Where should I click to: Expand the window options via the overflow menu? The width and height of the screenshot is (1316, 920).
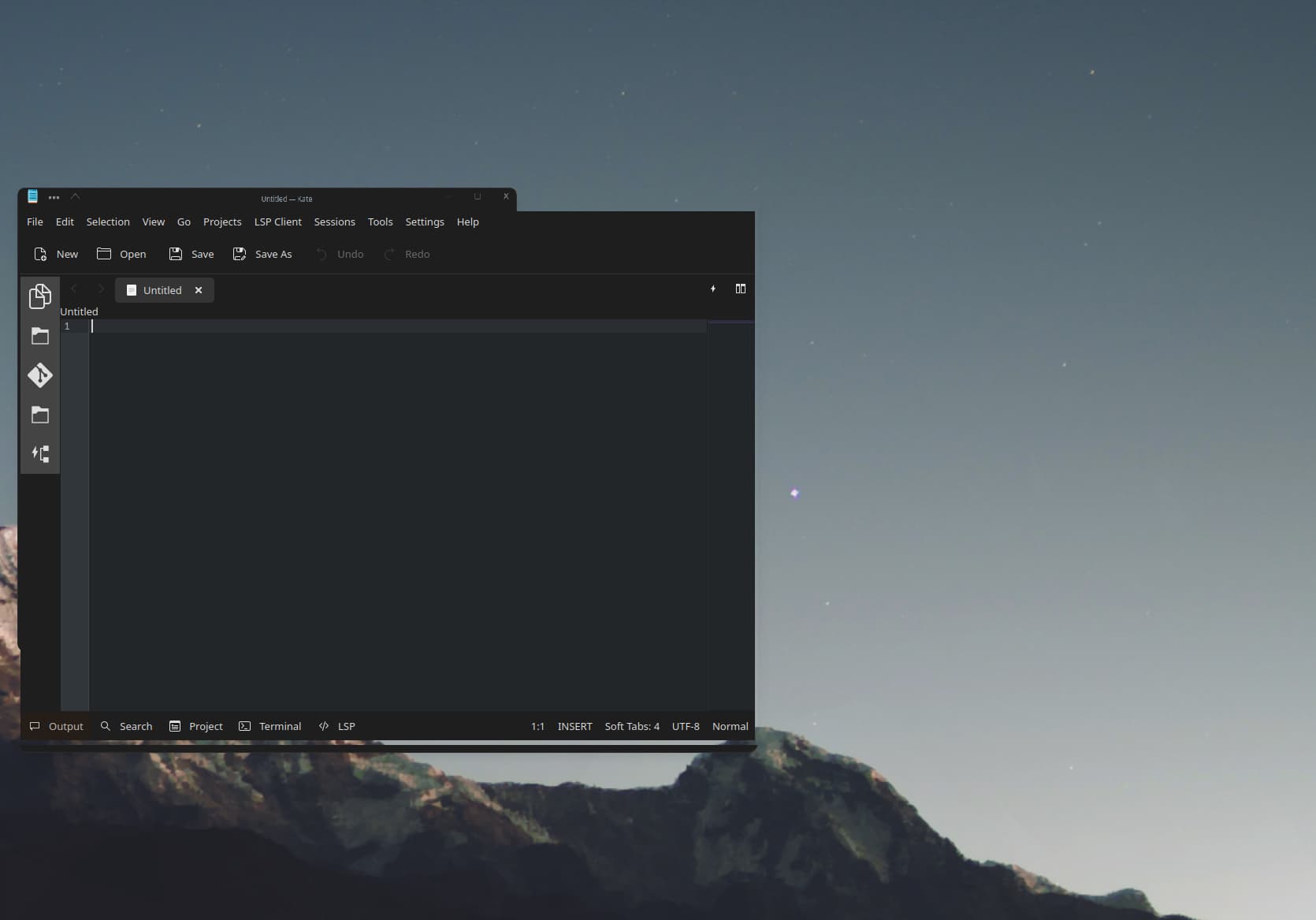click(54, 197)
